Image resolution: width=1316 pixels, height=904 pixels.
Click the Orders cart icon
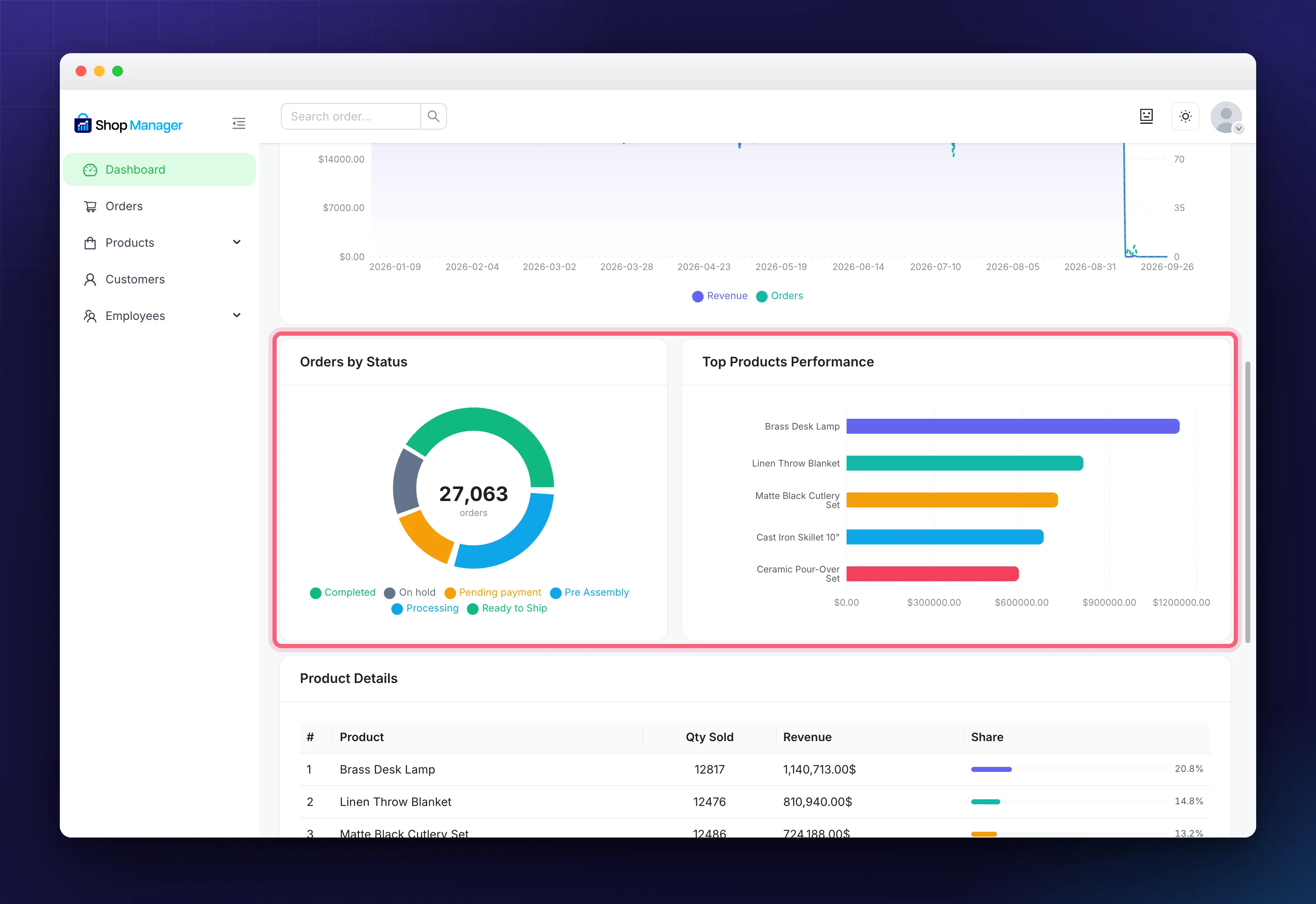(x=90, y=207)
